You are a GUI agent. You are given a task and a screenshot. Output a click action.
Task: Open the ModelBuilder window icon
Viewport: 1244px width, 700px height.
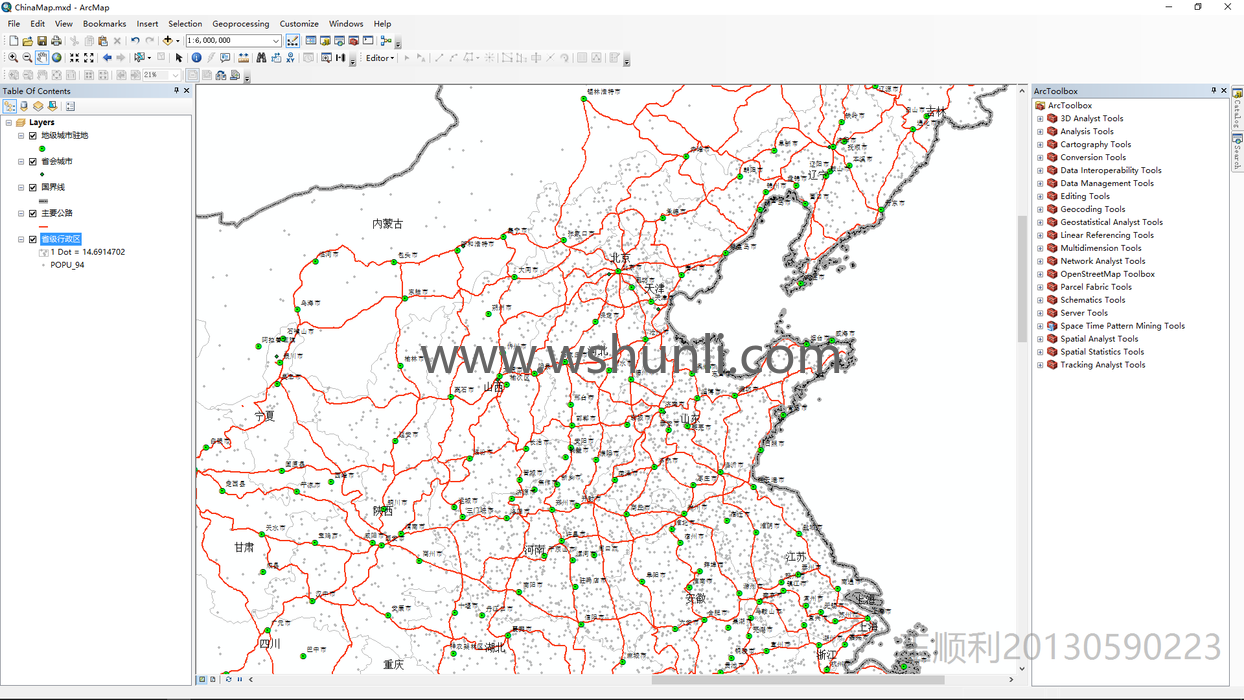385,41
